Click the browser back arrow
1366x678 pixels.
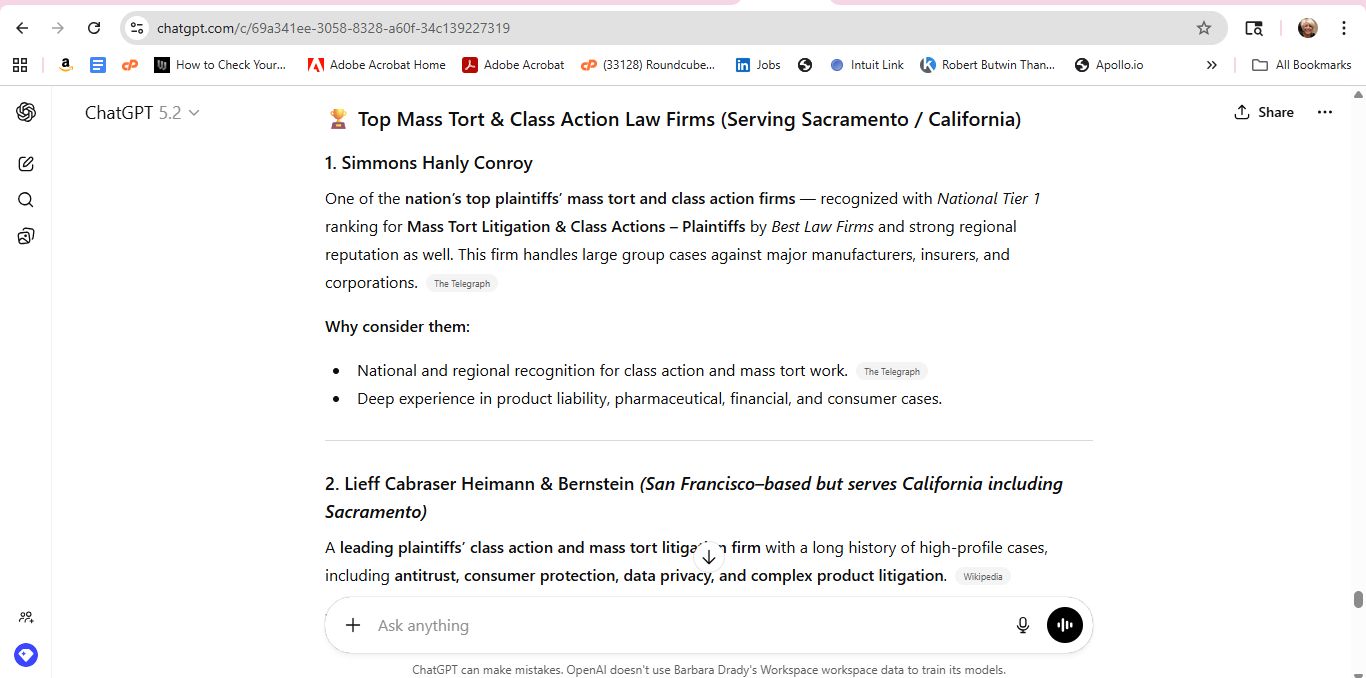coord(22,28)
